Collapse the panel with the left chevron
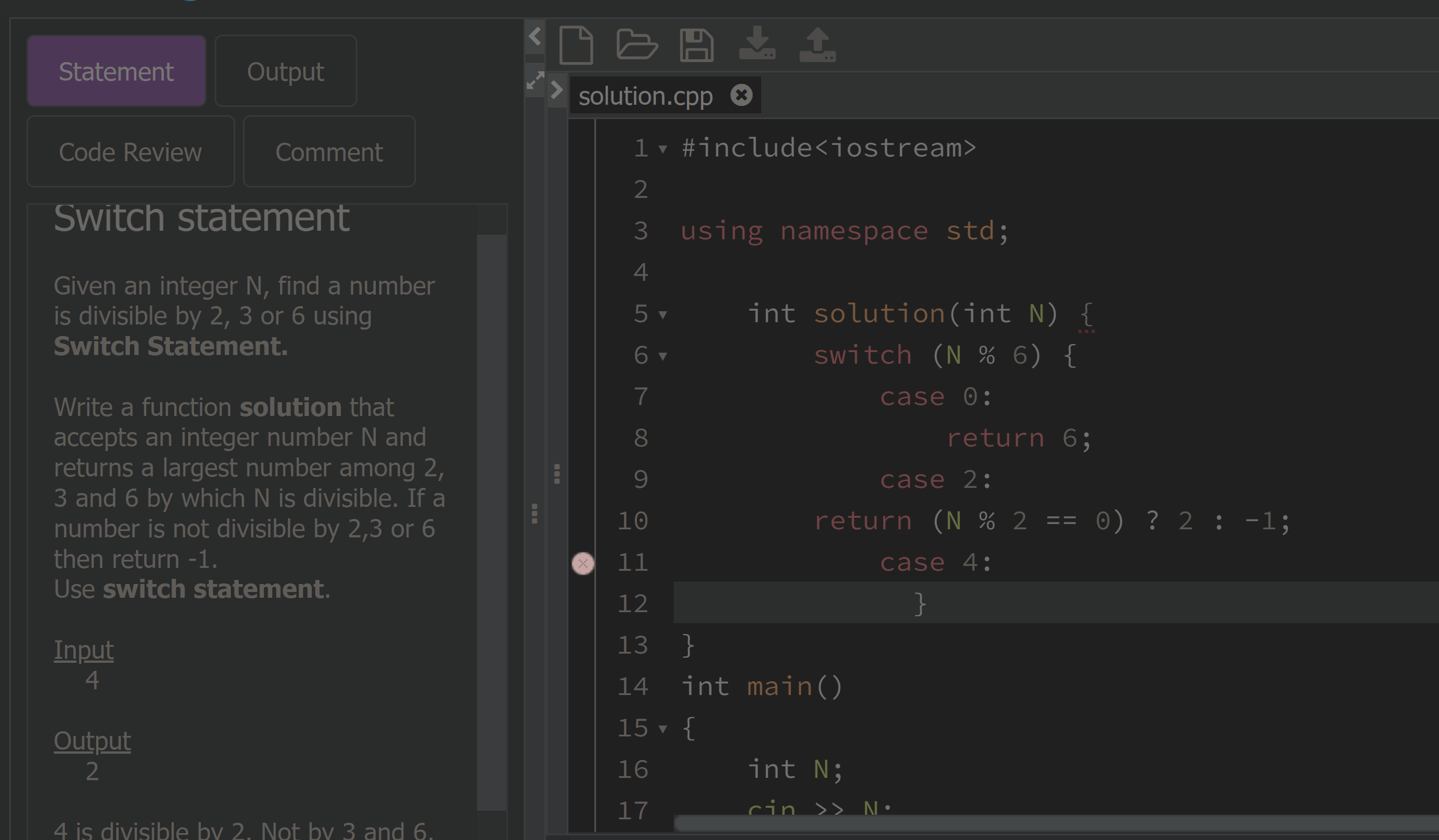The height and width of the screenshot is (840, 1439). coord(534,36)
